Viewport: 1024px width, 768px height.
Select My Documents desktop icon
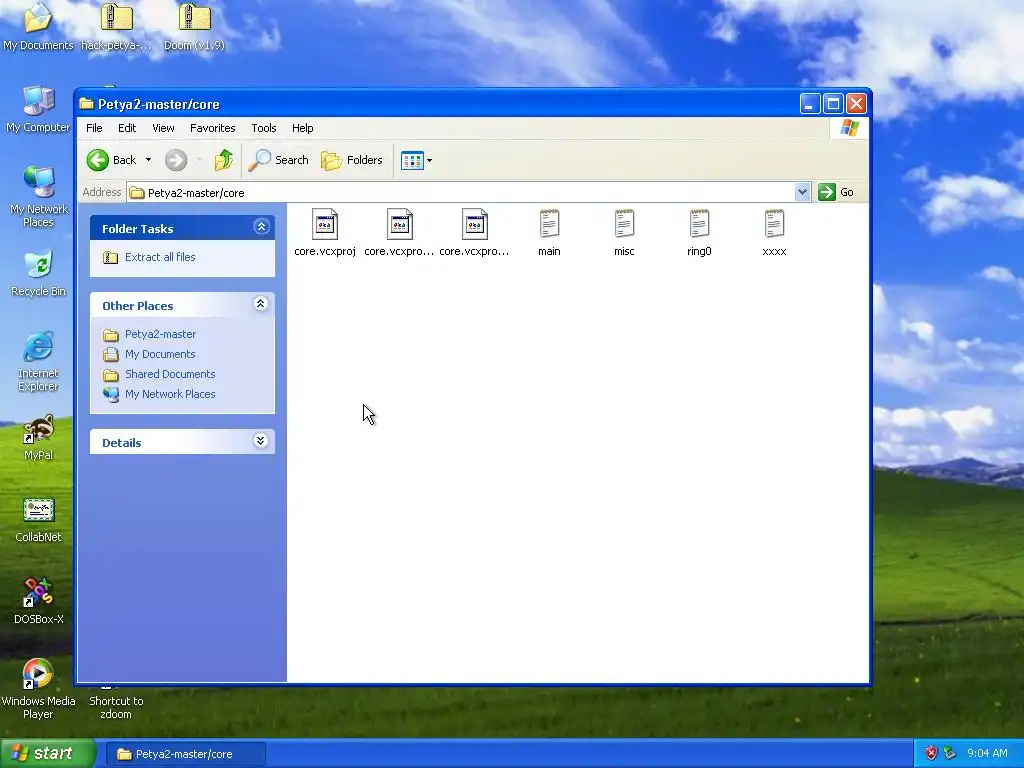38,26
